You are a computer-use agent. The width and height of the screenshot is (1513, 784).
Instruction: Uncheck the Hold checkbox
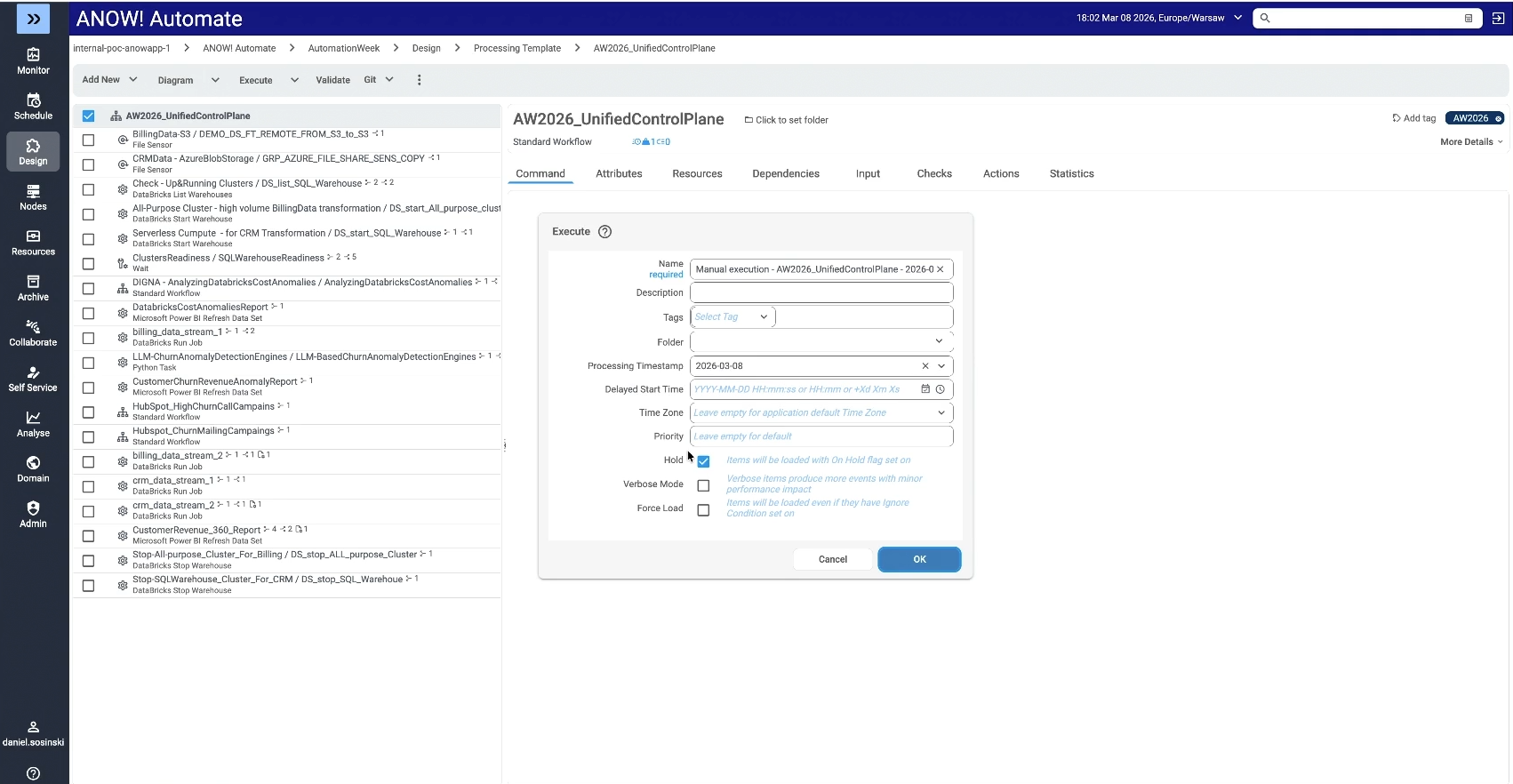click(703, 461)
